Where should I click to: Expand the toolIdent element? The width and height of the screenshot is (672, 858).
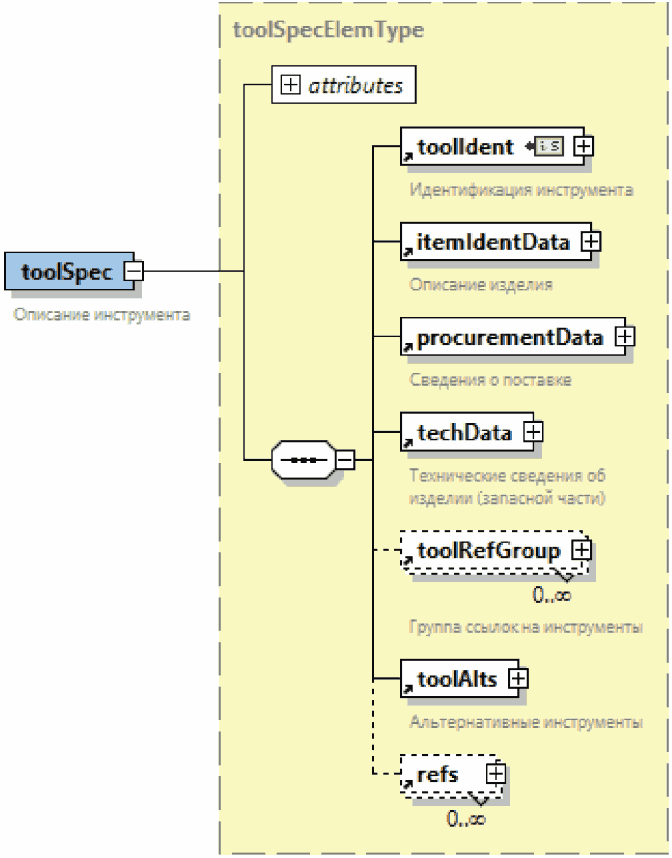tap(582, 146)
